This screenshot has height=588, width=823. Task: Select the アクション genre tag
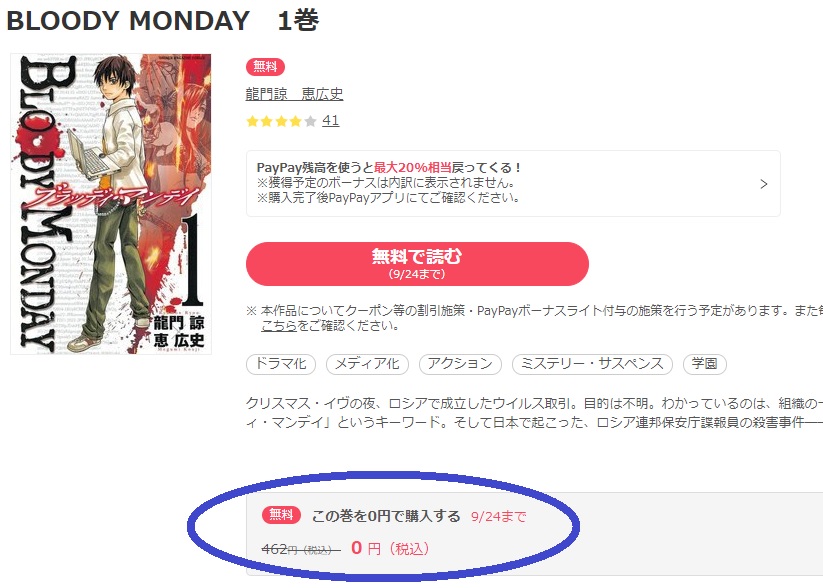(x=460, y=364)
